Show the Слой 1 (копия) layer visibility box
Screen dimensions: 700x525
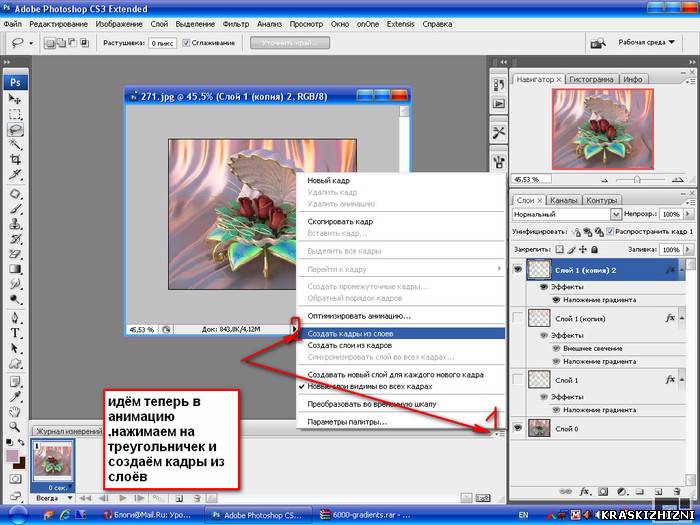[x=518, y=318]
